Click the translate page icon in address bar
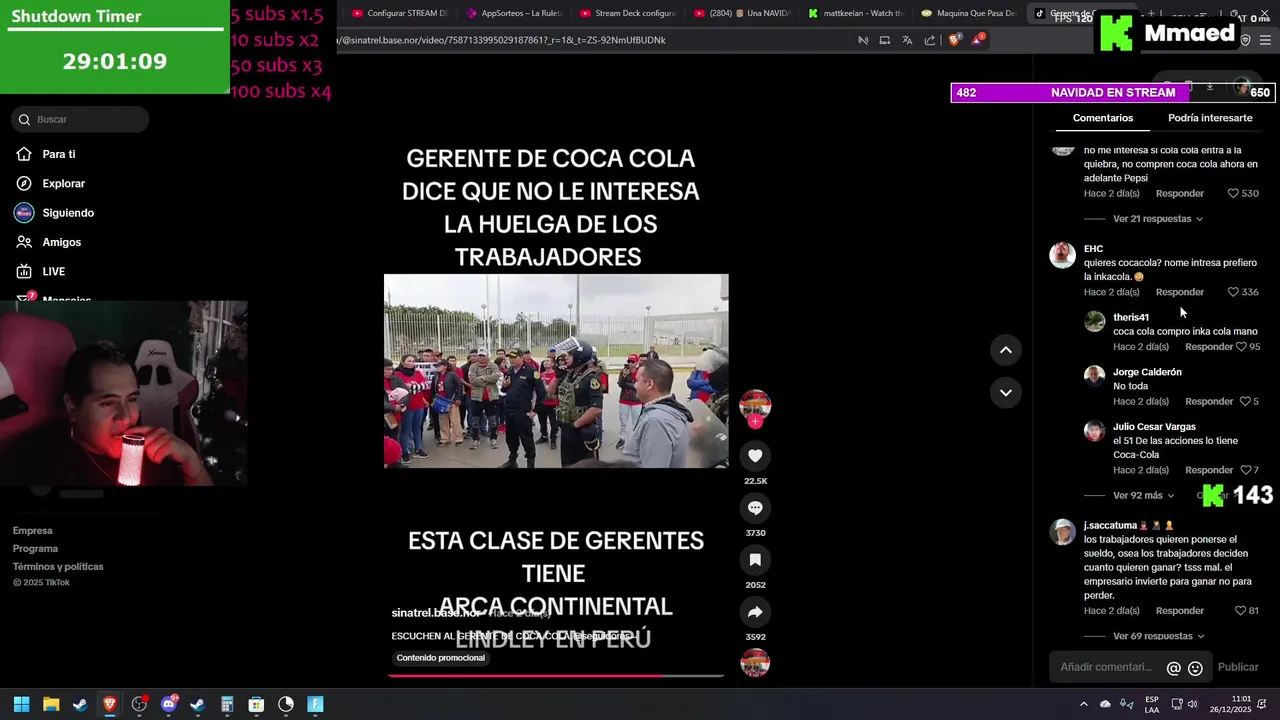Viewport: 1280px width, 720px height. [x=907, y=40]
